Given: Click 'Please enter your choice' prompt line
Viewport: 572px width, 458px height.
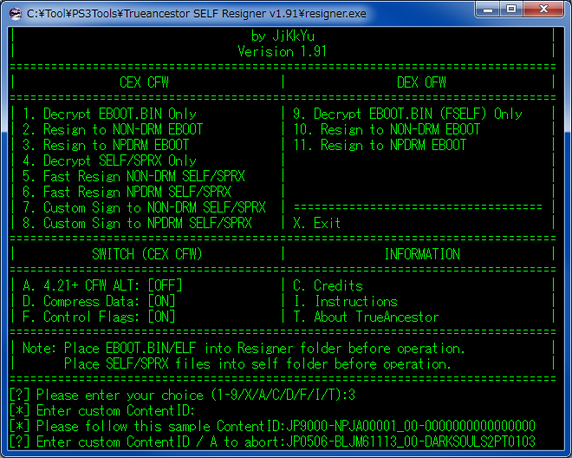Looking at the screenshot, I should [182, 395].
